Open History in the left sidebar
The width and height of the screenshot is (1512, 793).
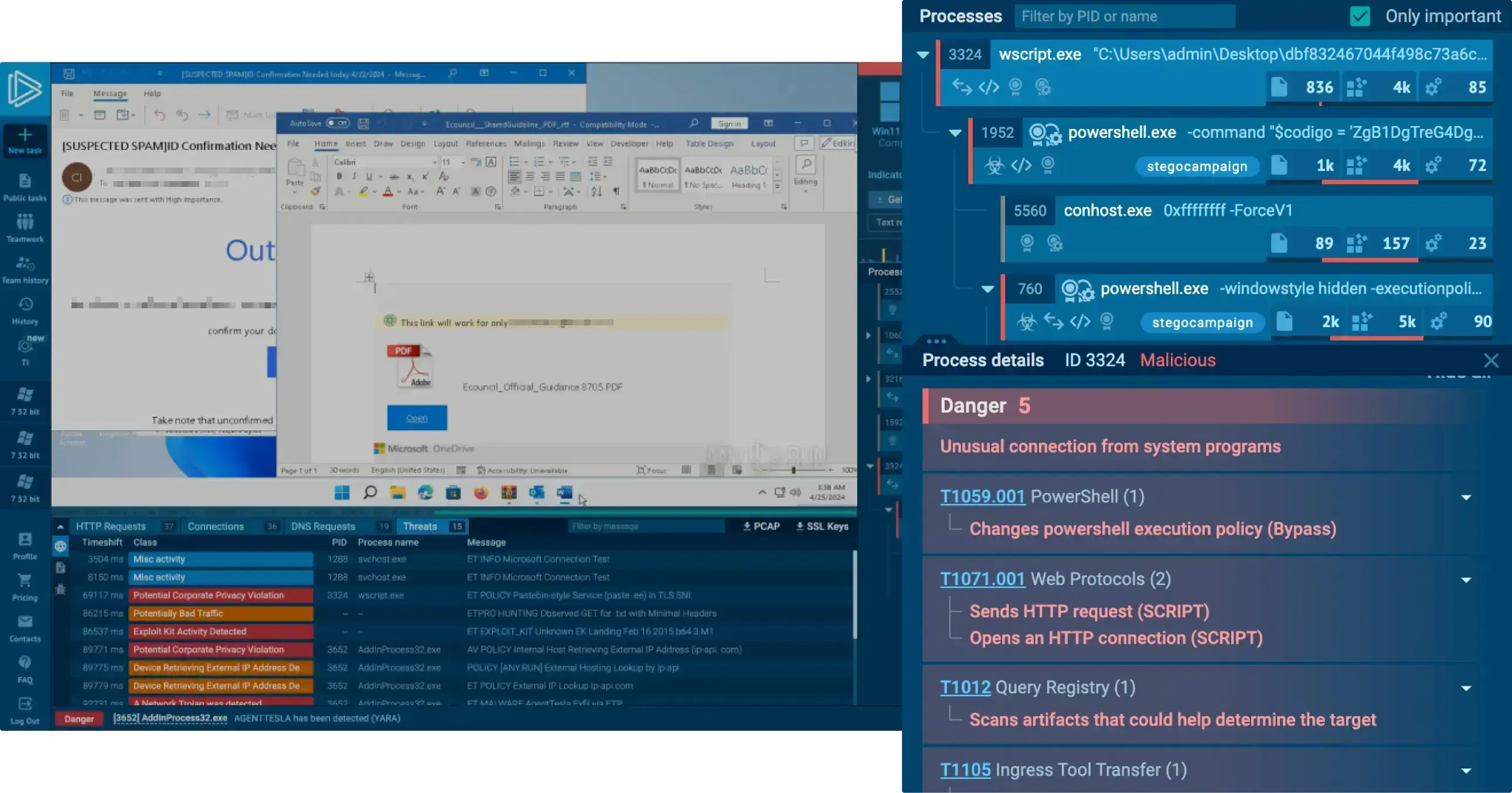[x=25, y=305]
